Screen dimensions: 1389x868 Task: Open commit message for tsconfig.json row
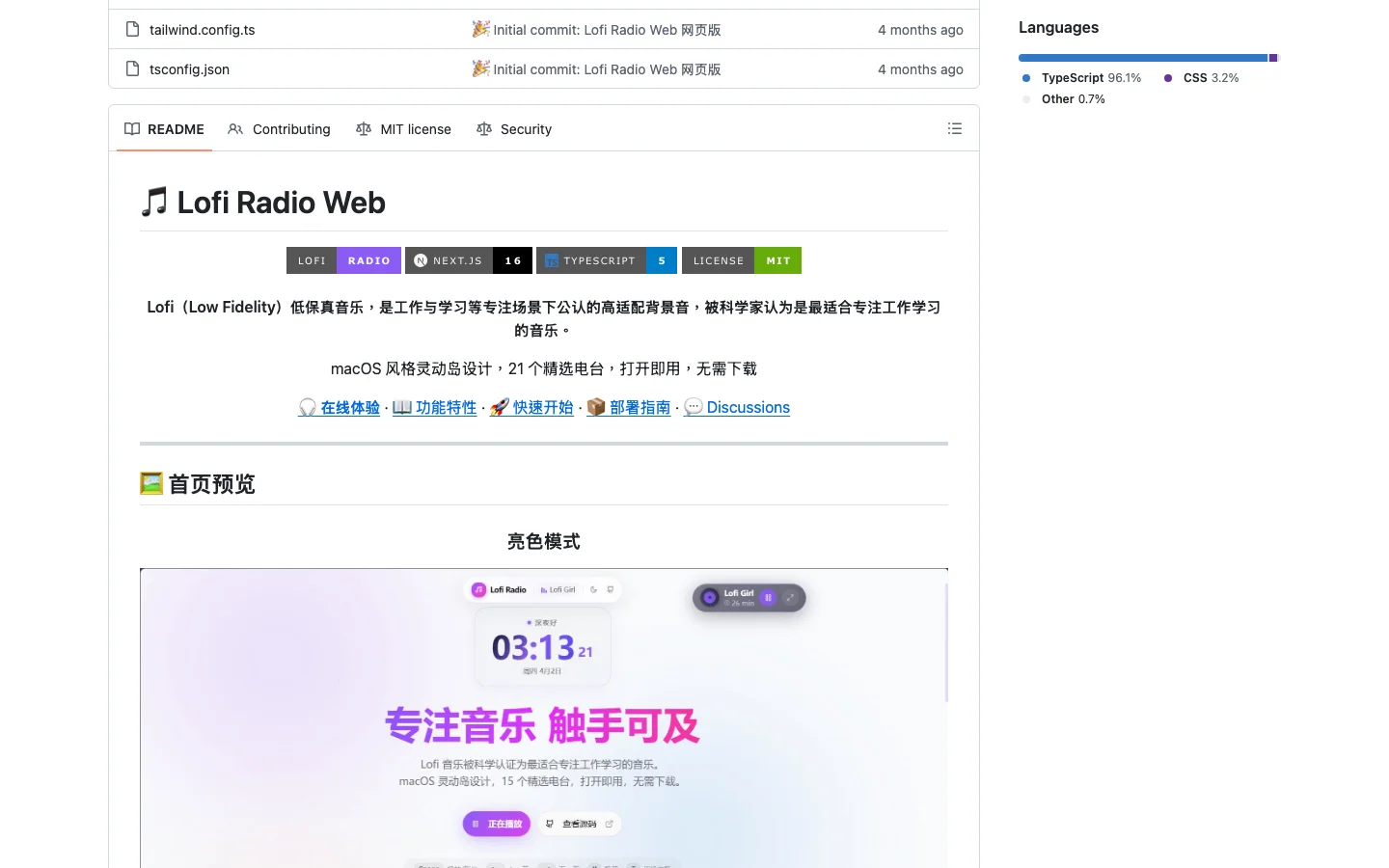[x=596, y=69]
